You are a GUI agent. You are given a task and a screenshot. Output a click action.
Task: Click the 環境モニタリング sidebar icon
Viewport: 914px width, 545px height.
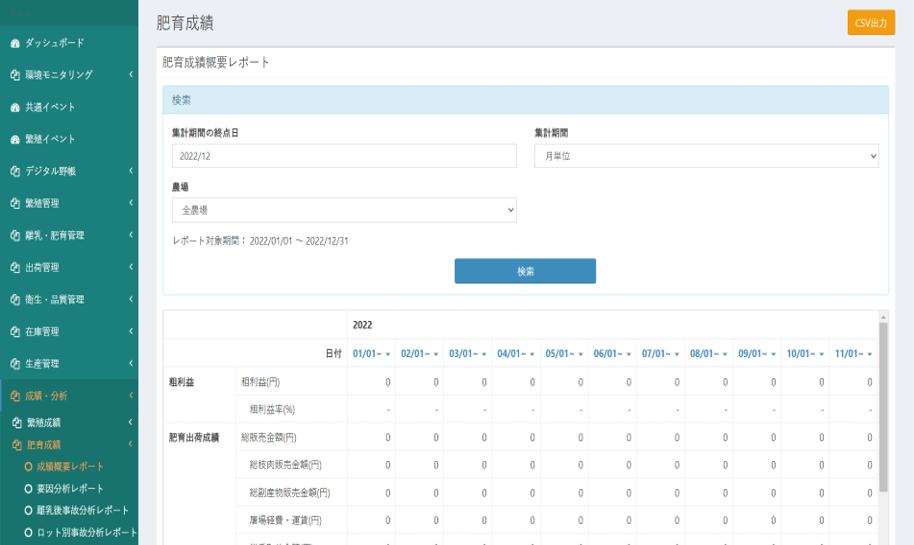15,75
